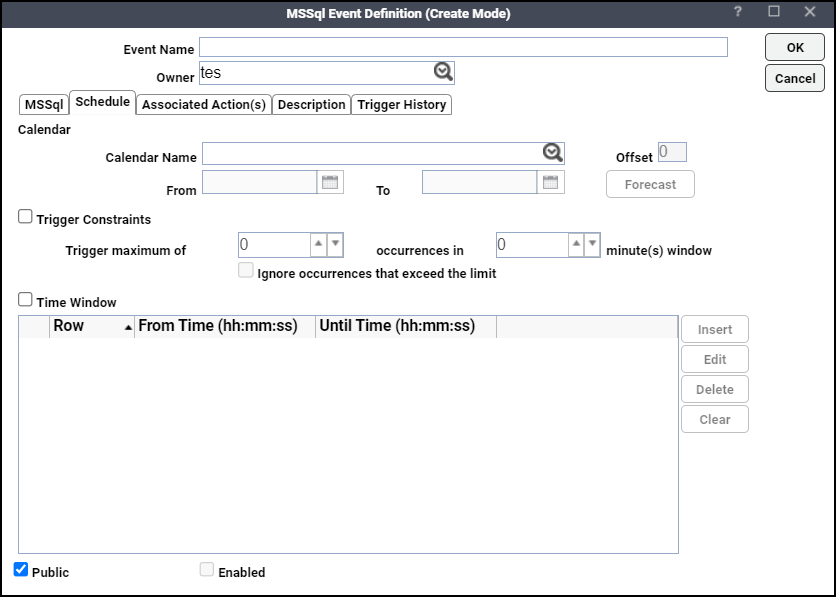Screen dimensions: 836x597
Task: Click the To date input field
Action: pos(479,182)
